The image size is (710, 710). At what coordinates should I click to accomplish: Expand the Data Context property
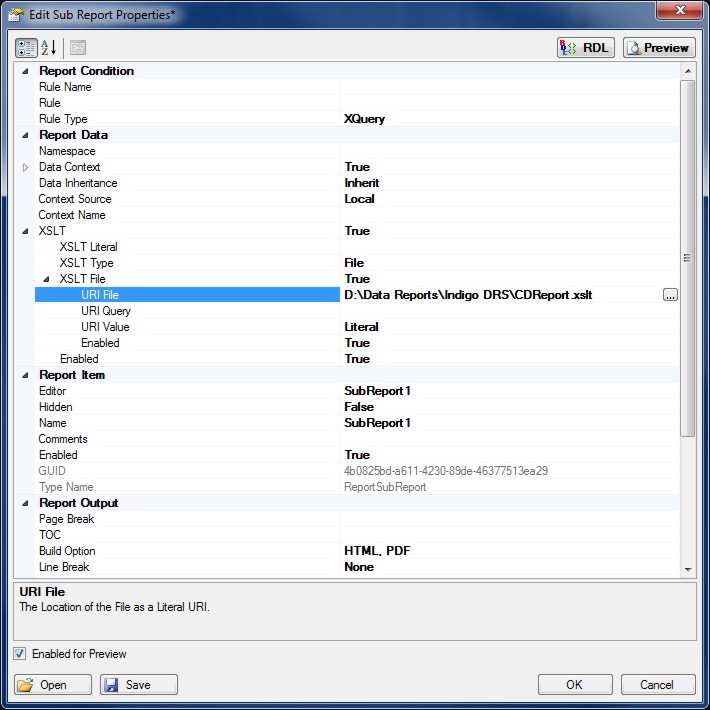click(25, 167)
